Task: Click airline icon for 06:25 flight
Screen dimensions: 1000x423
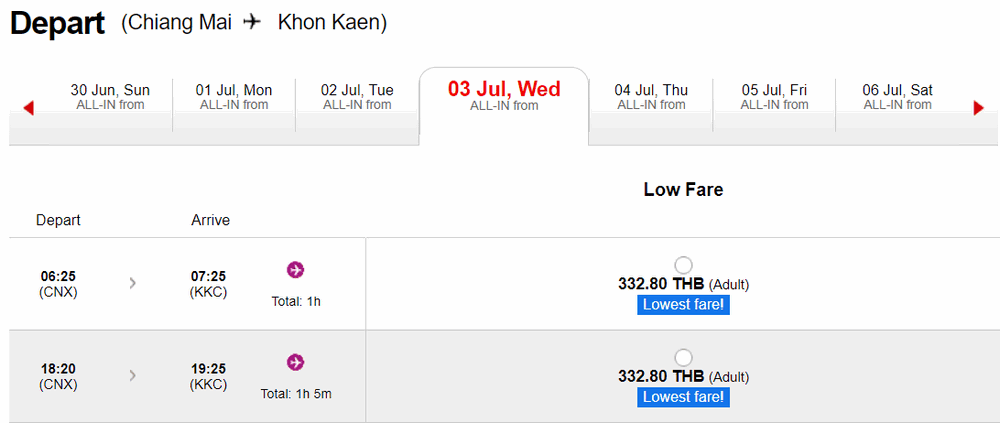Action: [295, 269]
